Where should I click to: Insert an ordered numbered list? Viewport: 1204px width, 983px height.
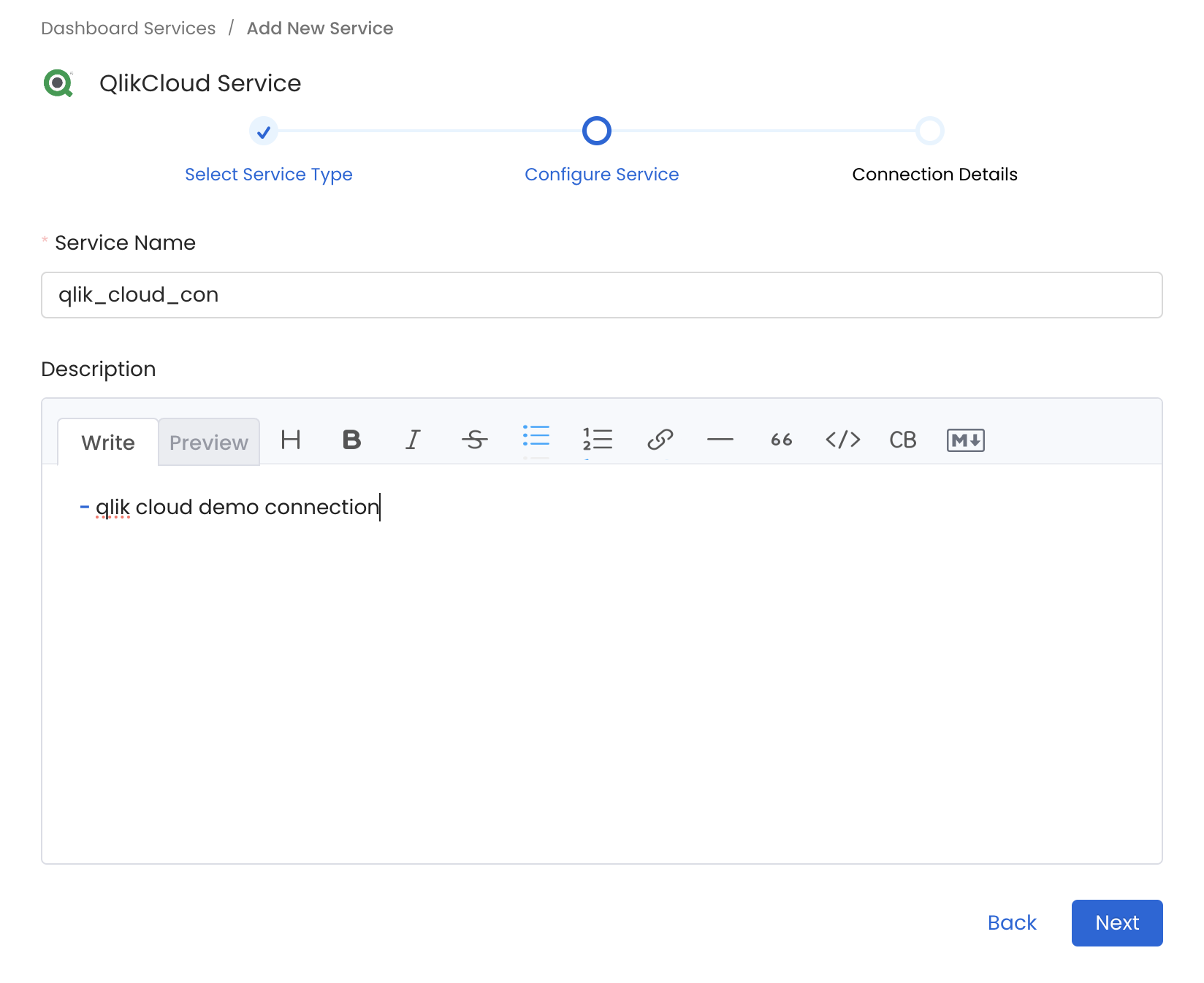click(x=597, y=440)
